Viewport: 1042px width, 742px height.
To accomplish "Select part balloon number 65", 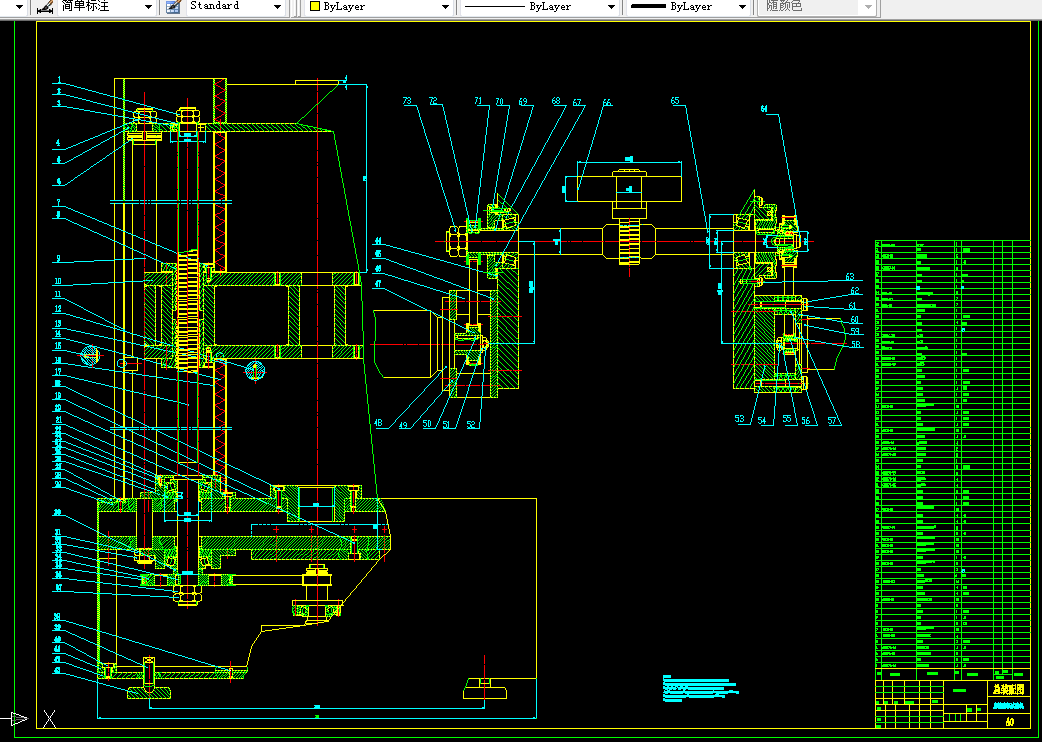I will pyautogui.click(x=675, y=101).
